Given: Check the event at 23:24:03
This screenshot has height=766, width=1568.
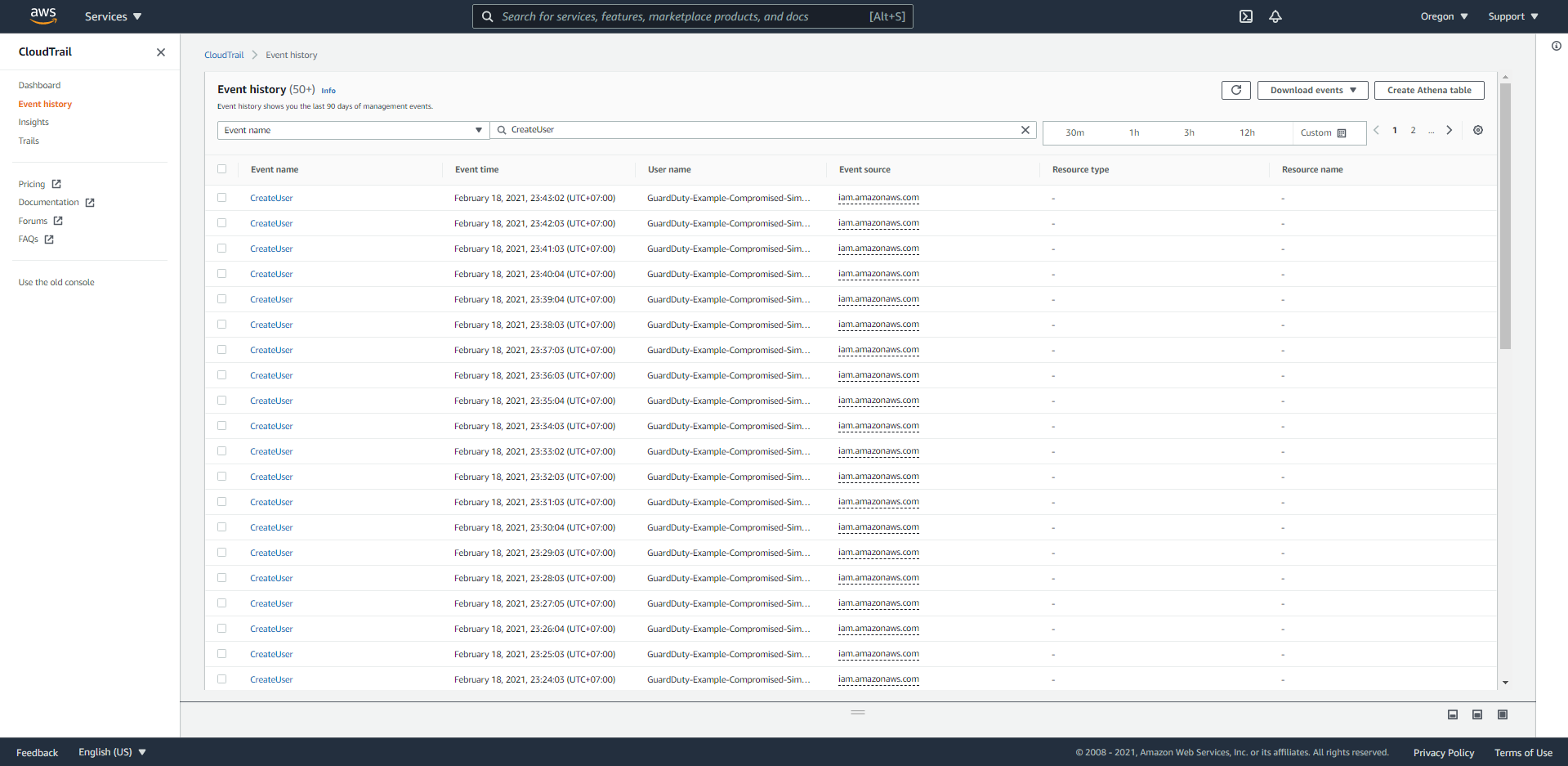Looking at the screenshot, I should [x=221, y=679].
